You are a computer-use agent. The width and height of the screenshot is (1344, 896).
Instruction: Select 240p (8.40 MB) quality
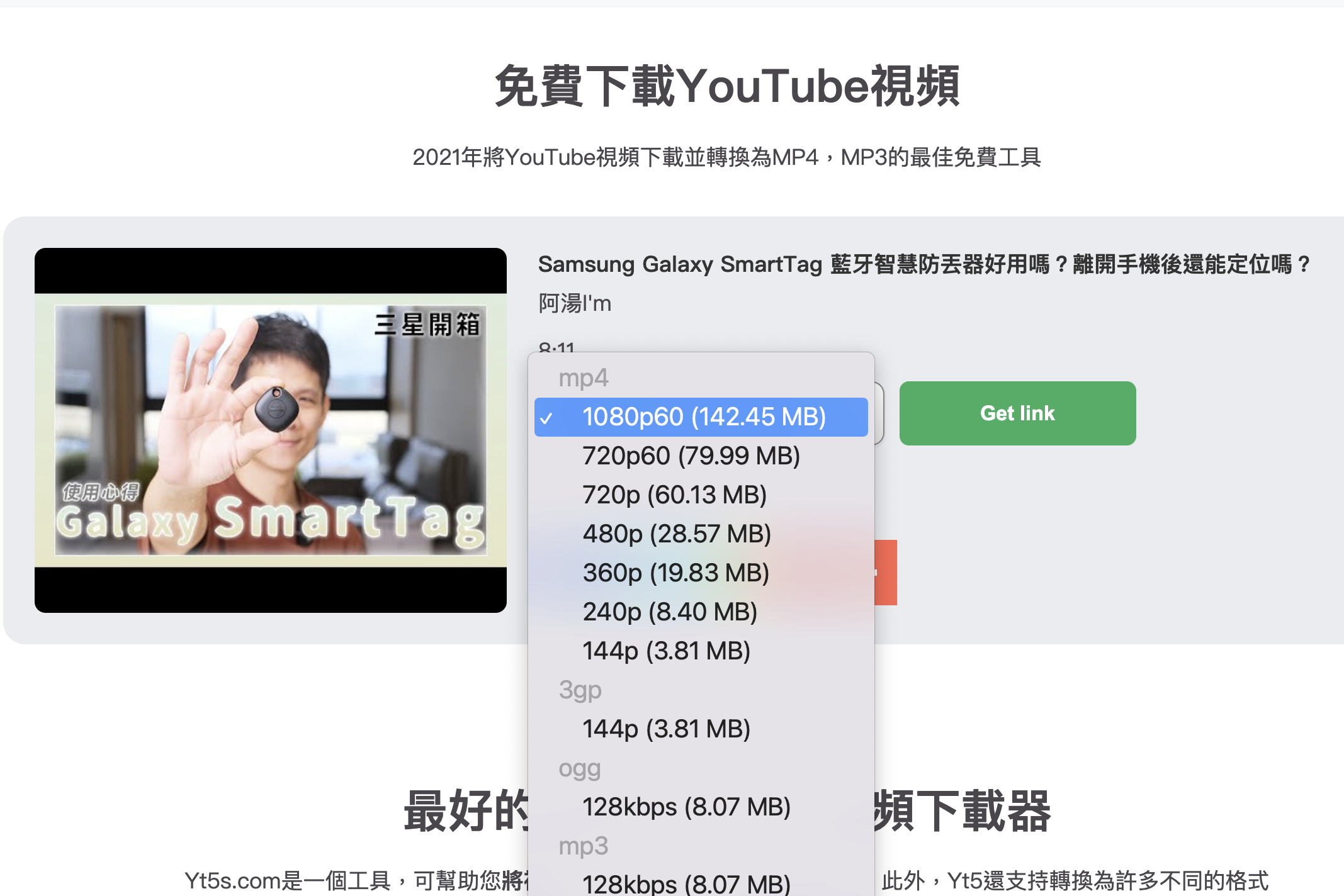(669, 612)
